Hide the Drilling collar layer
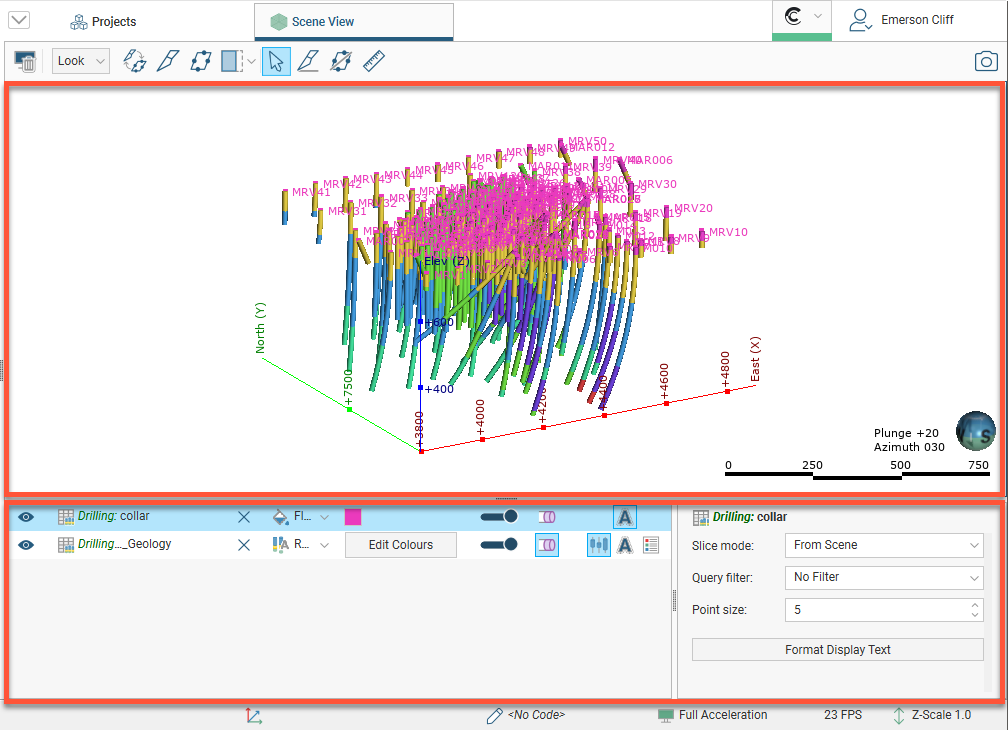Viewport: 1008px width, 730px height. [27, 517]
